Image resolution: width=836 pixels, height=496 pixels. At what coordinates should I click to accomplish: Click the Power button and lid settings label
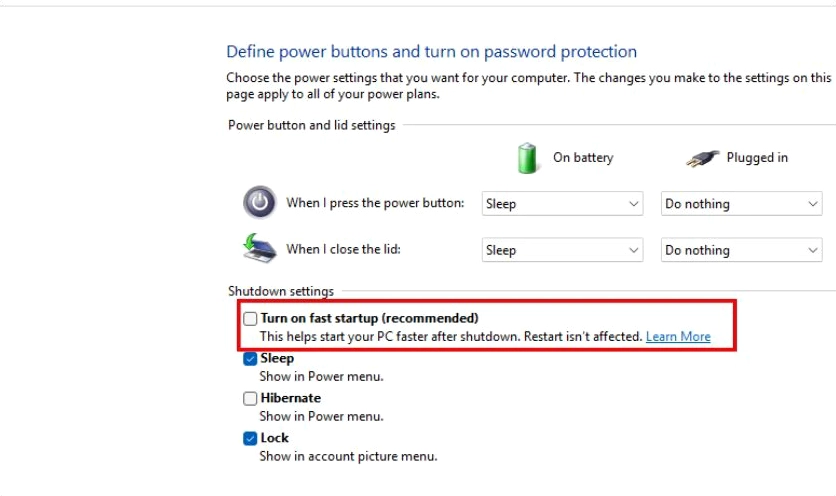(312, 125)
